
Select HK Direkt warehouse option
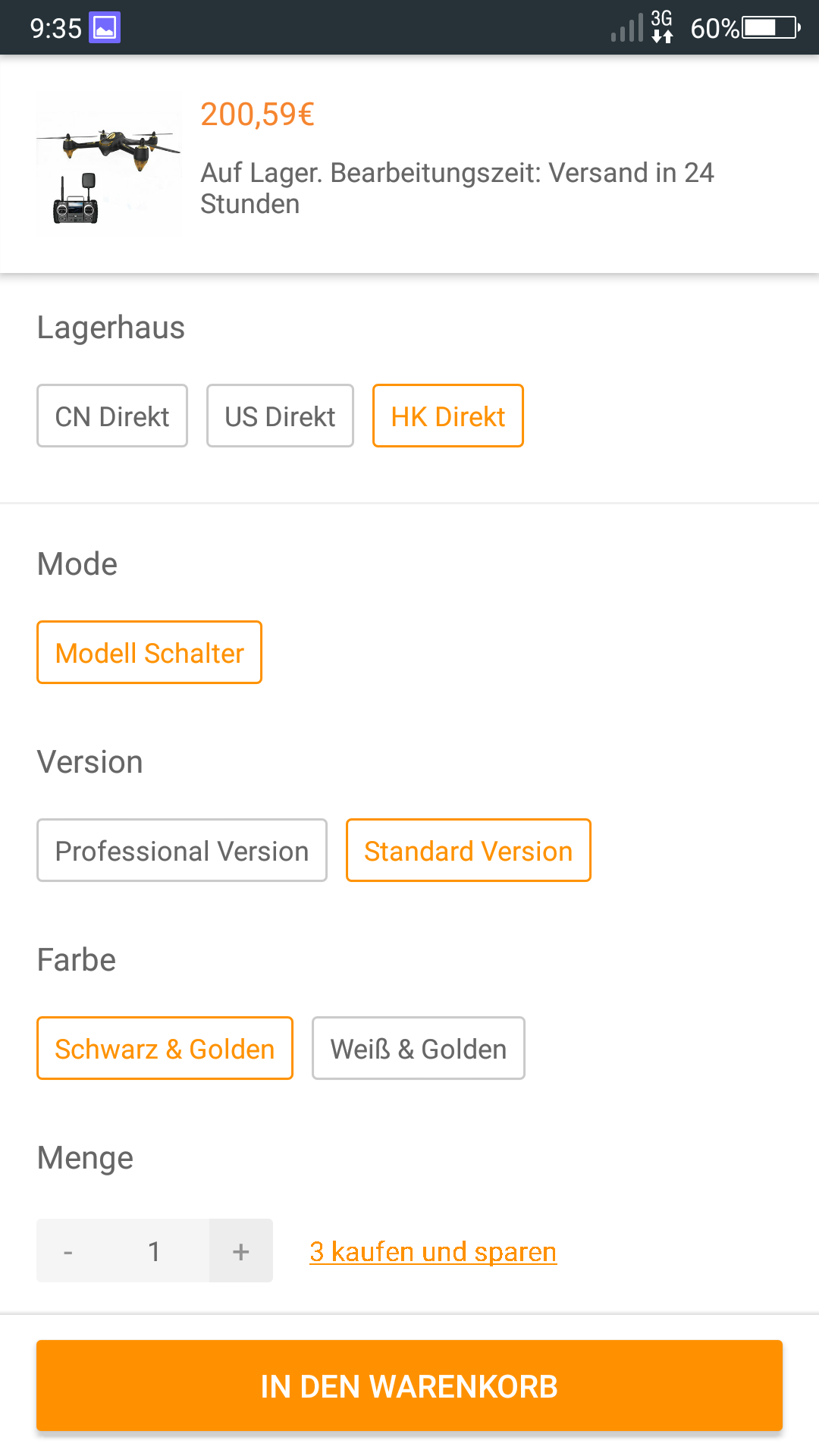448,416
